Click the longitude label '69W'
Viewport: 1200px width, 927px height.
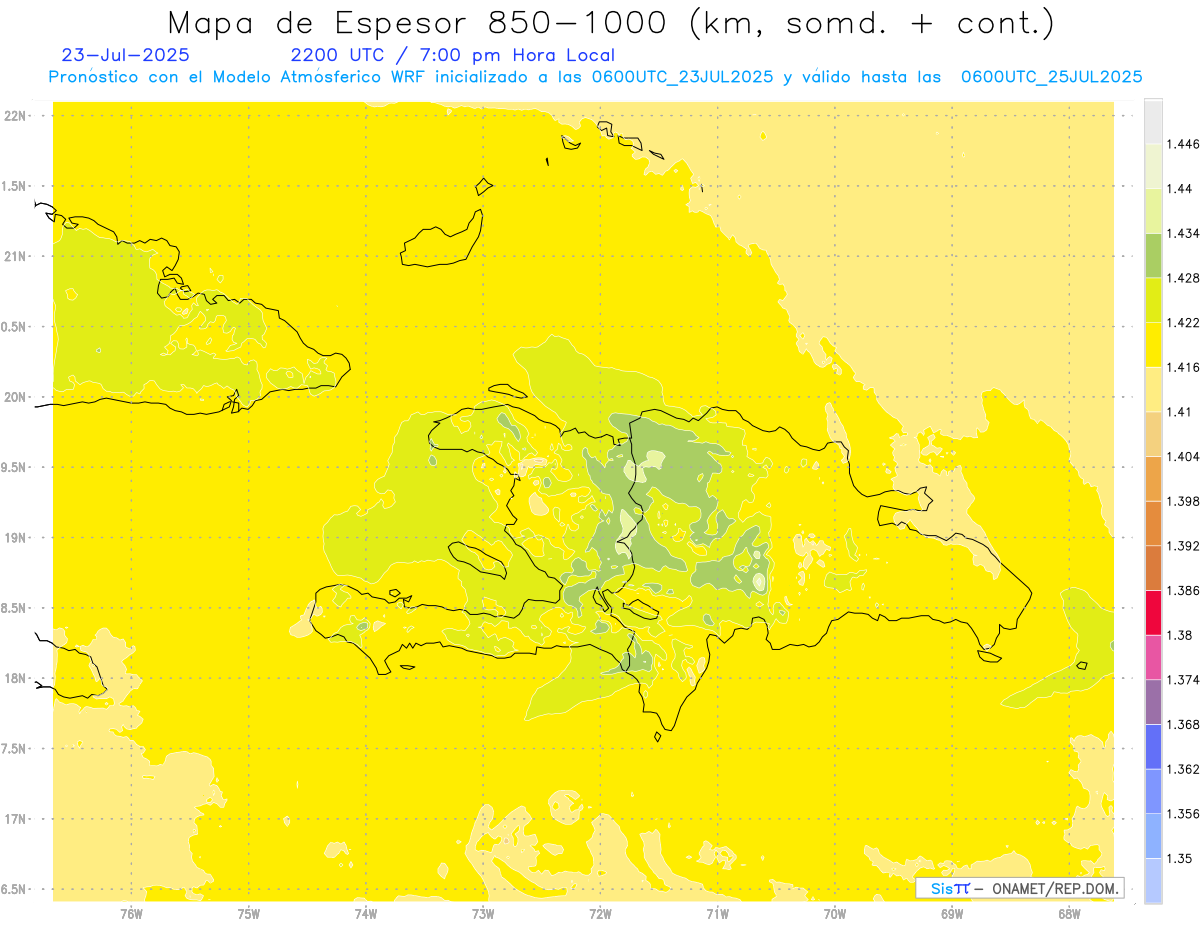pos(952,913)
